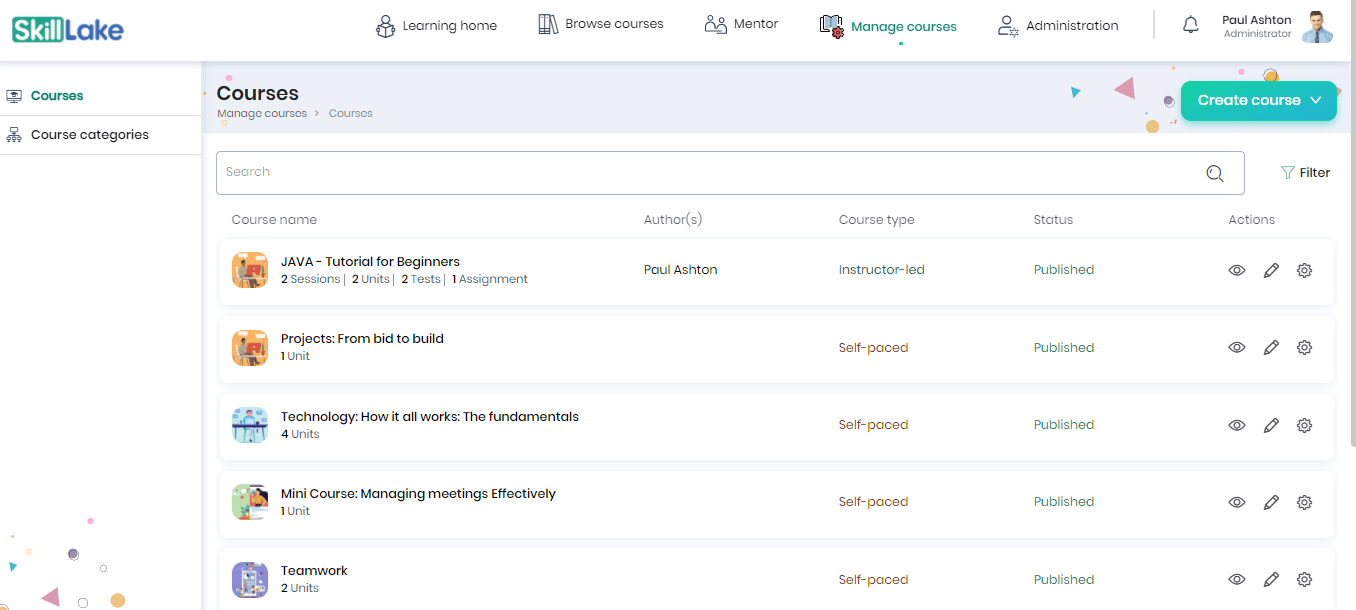Open gear settings for Technology course
The width and height of the screenshot is (1356, 610).
[1304, 425]
